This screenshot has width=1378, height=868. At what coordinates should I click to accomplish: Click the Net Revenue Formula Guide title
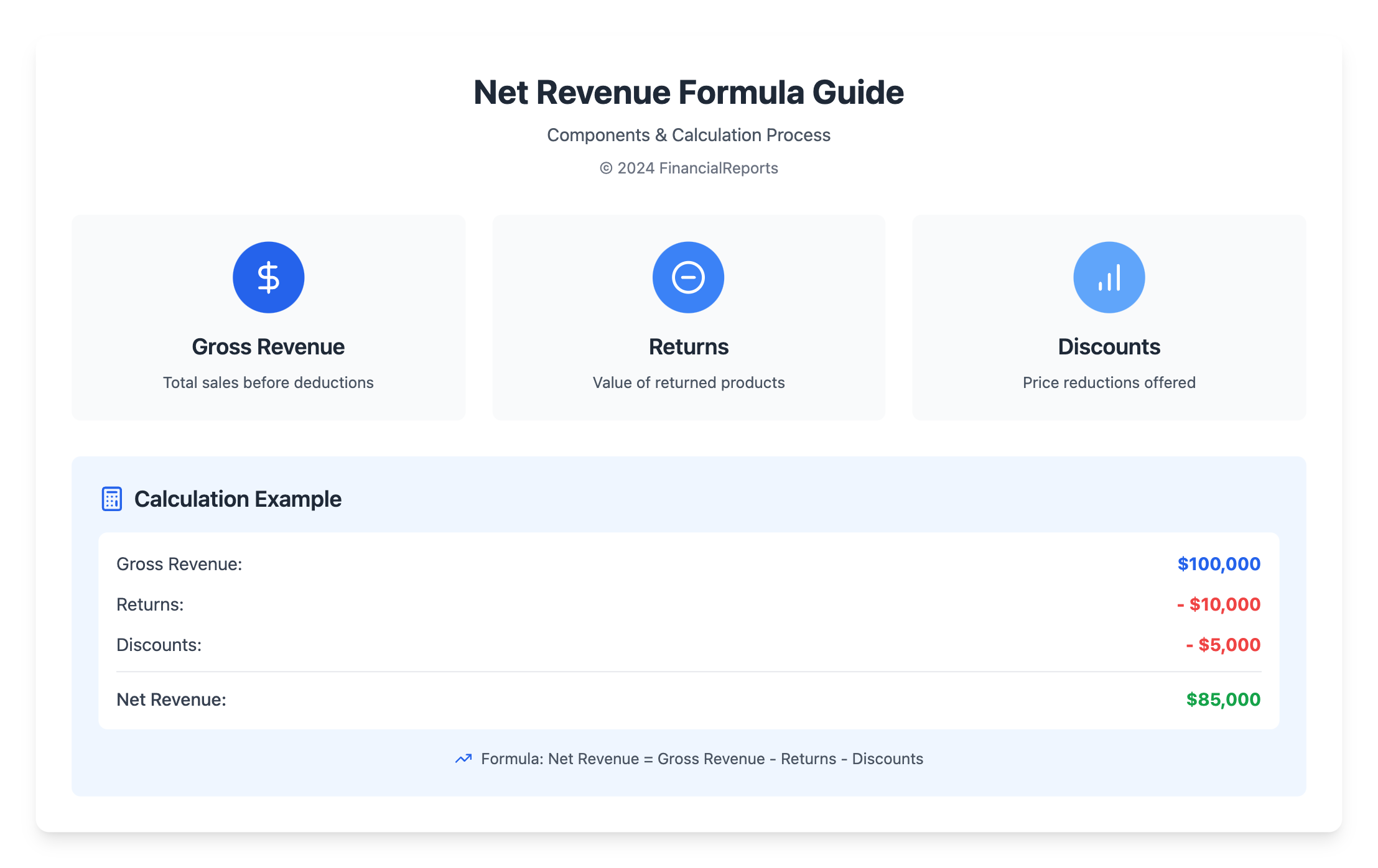[688, 93]
